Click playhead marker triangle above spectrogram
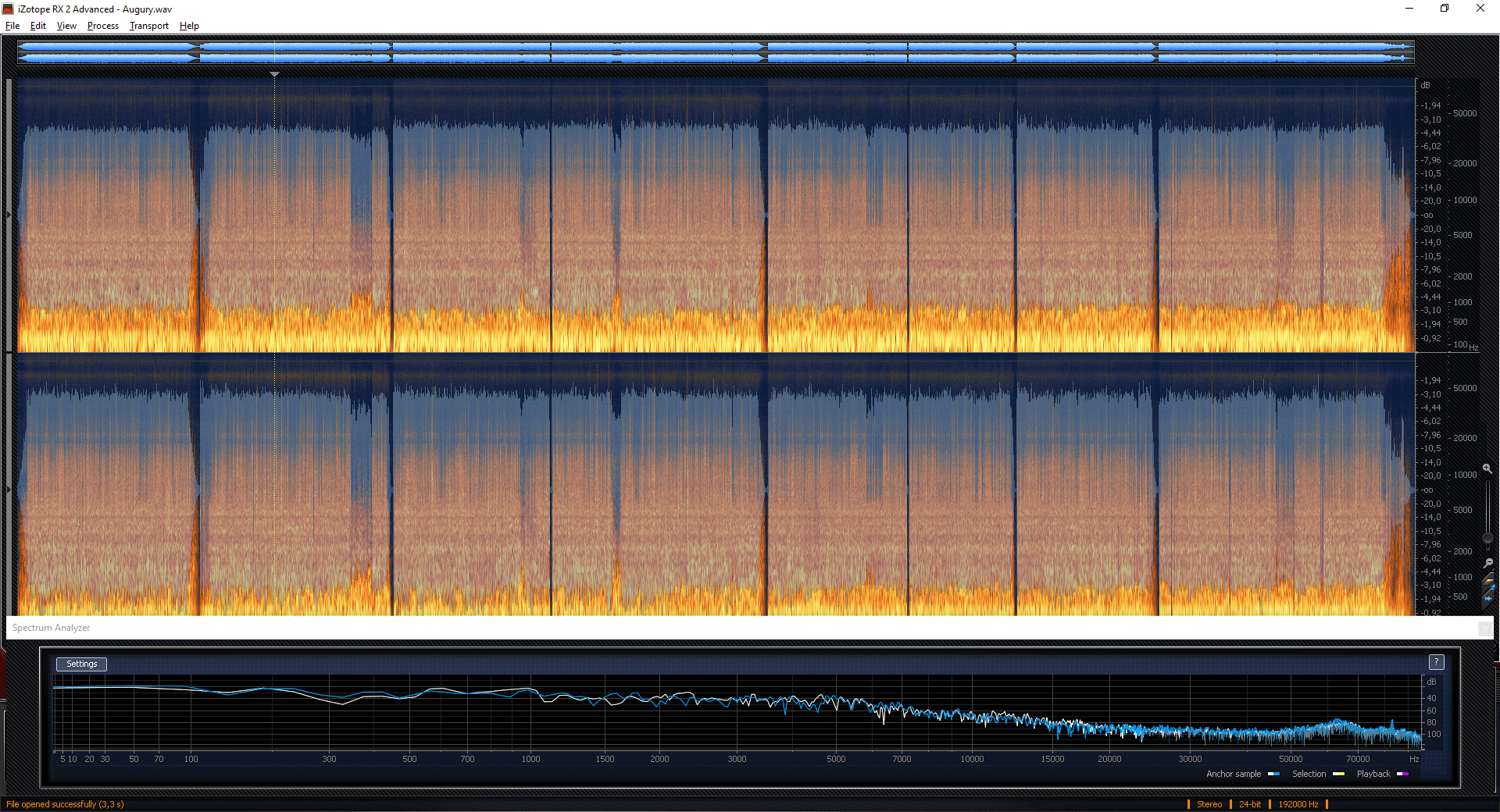The height and width of the screenshot is (812, 1500). click(274, 74)
